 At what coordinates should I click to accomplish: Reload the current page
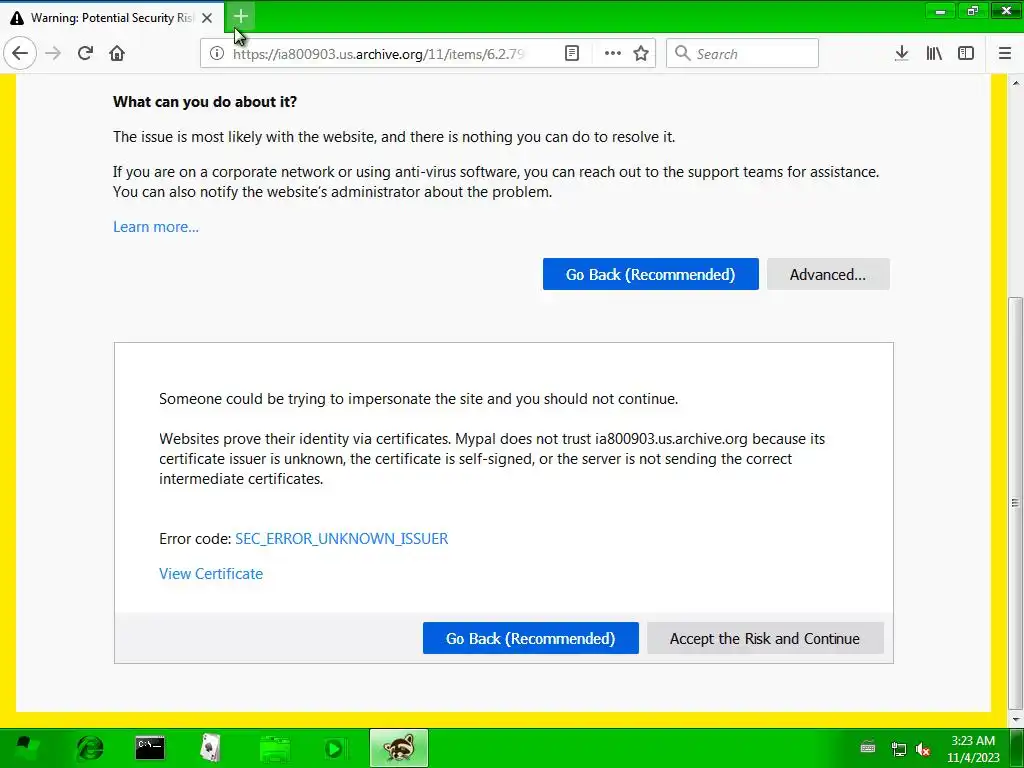point(85,54)
